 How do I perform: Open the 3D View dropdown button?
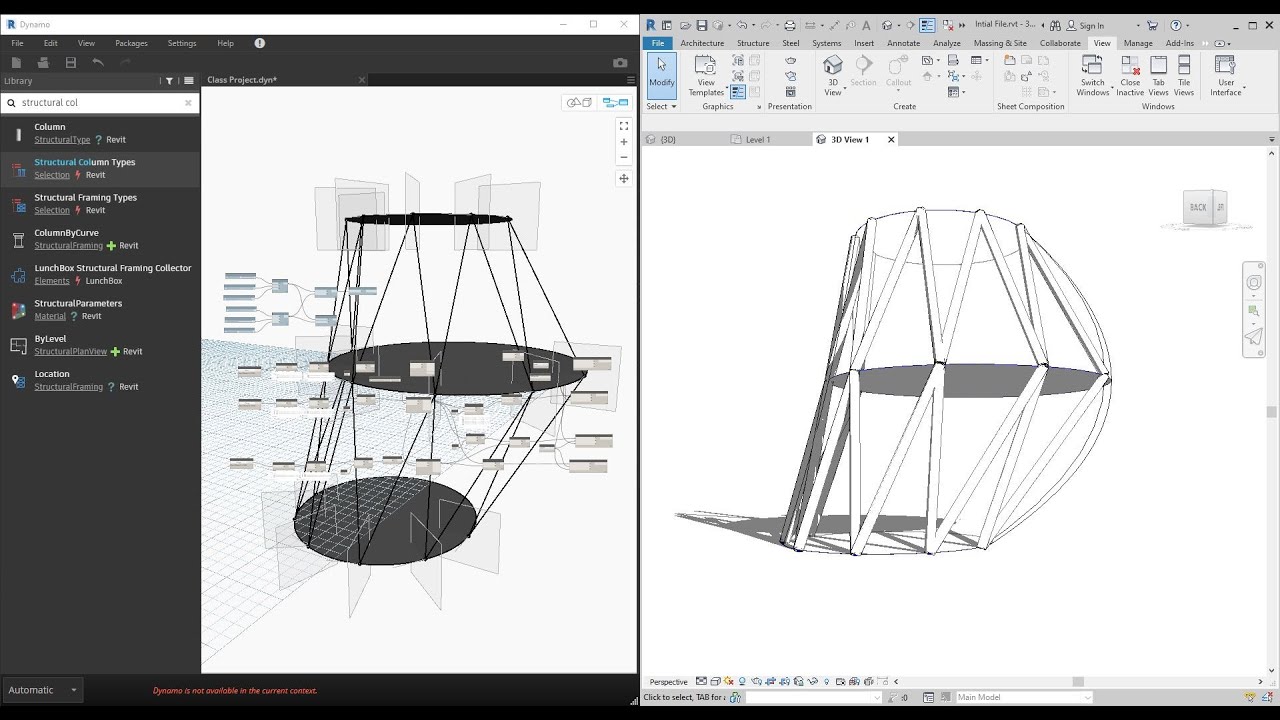pyautogui.click(x=833, y=76)
